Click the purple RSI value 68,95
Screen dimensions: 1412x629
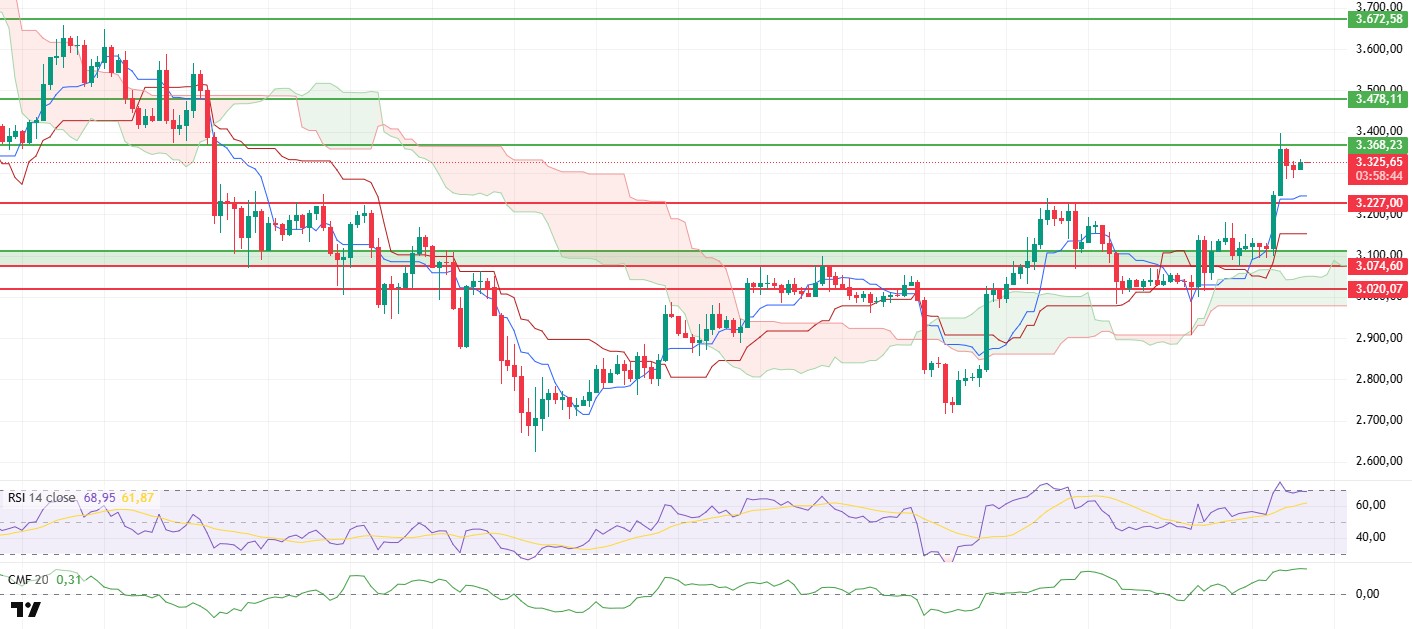pos(101,498)
